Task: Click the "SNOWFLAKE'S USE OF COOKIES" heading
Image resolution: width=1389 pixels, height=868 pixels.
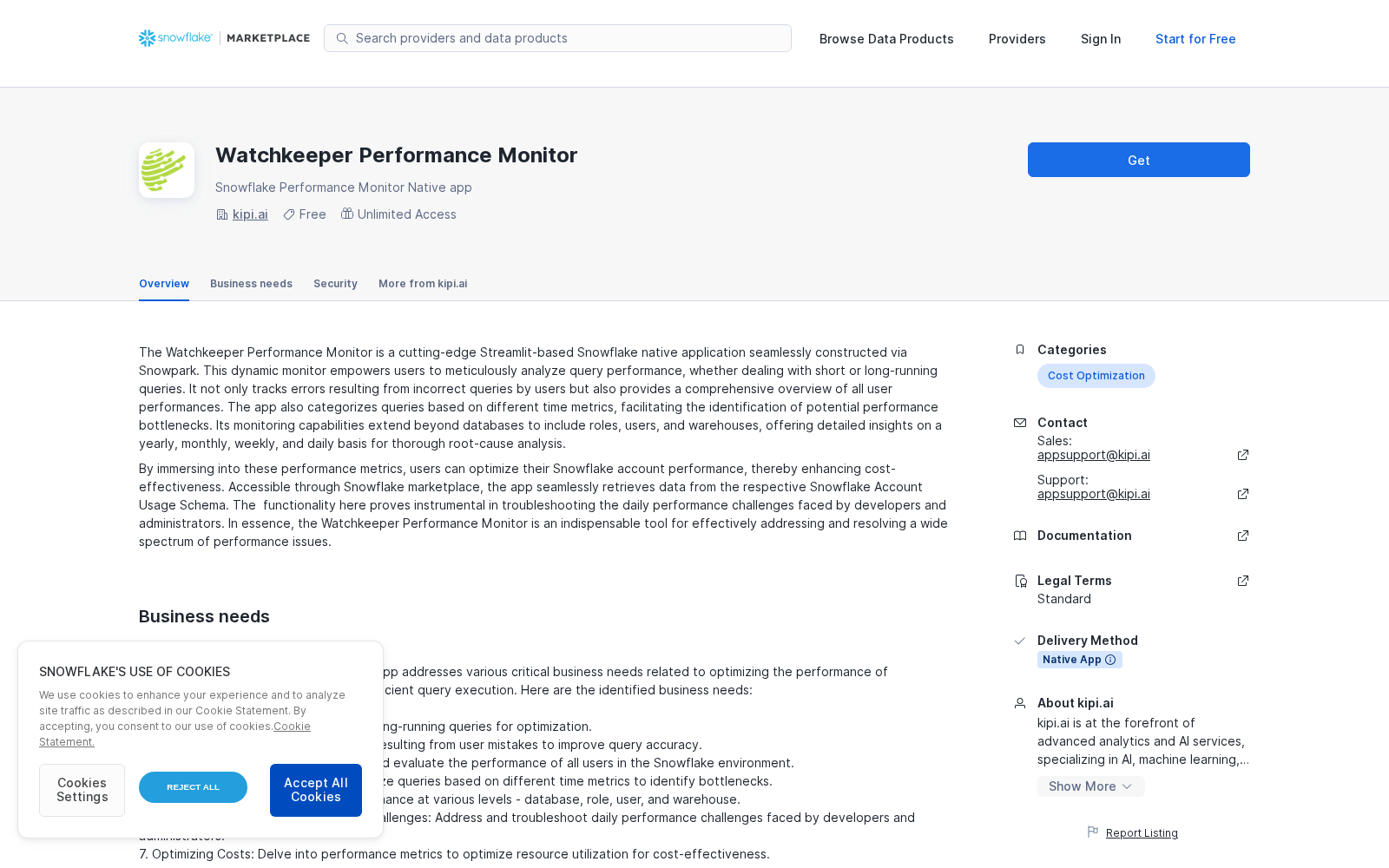Action: point(135,672)
